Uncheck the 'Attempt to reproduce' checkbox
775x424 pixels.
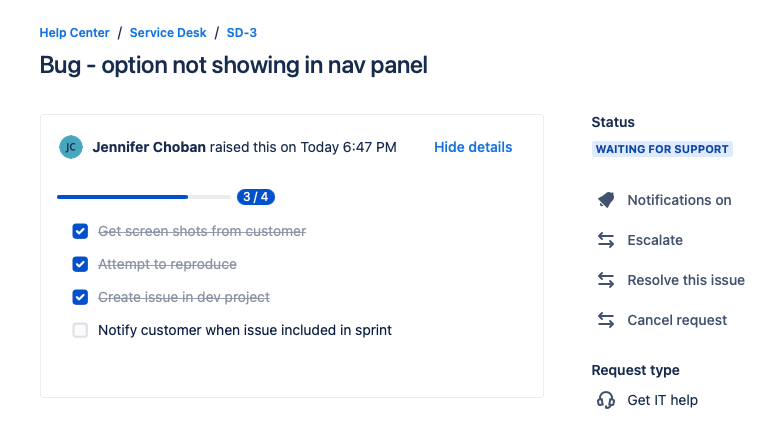[x=80, y=264]
